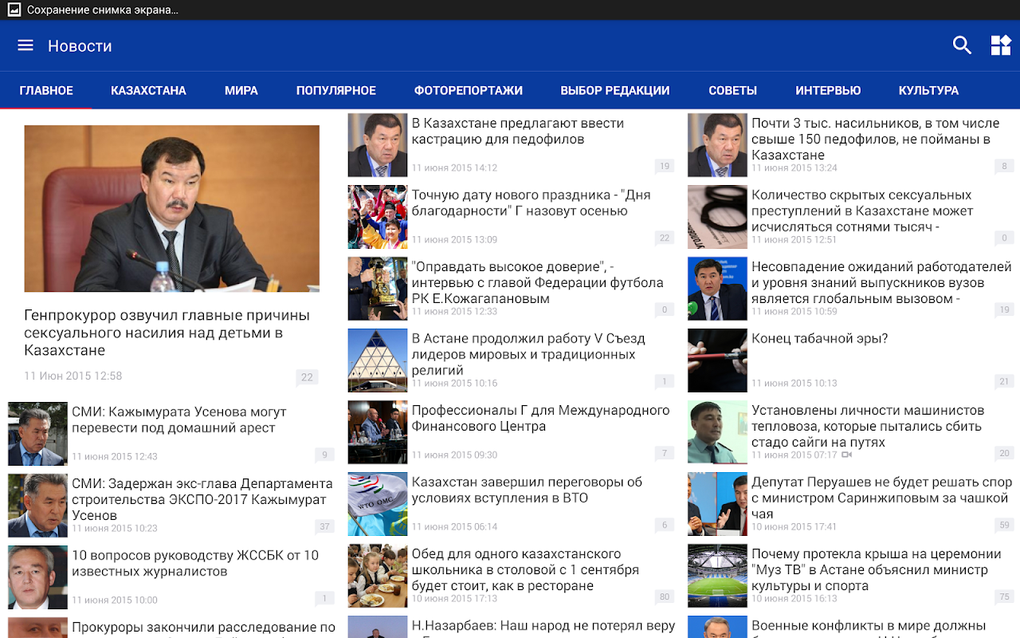Open article V Съезд лидеров религий

528,354
